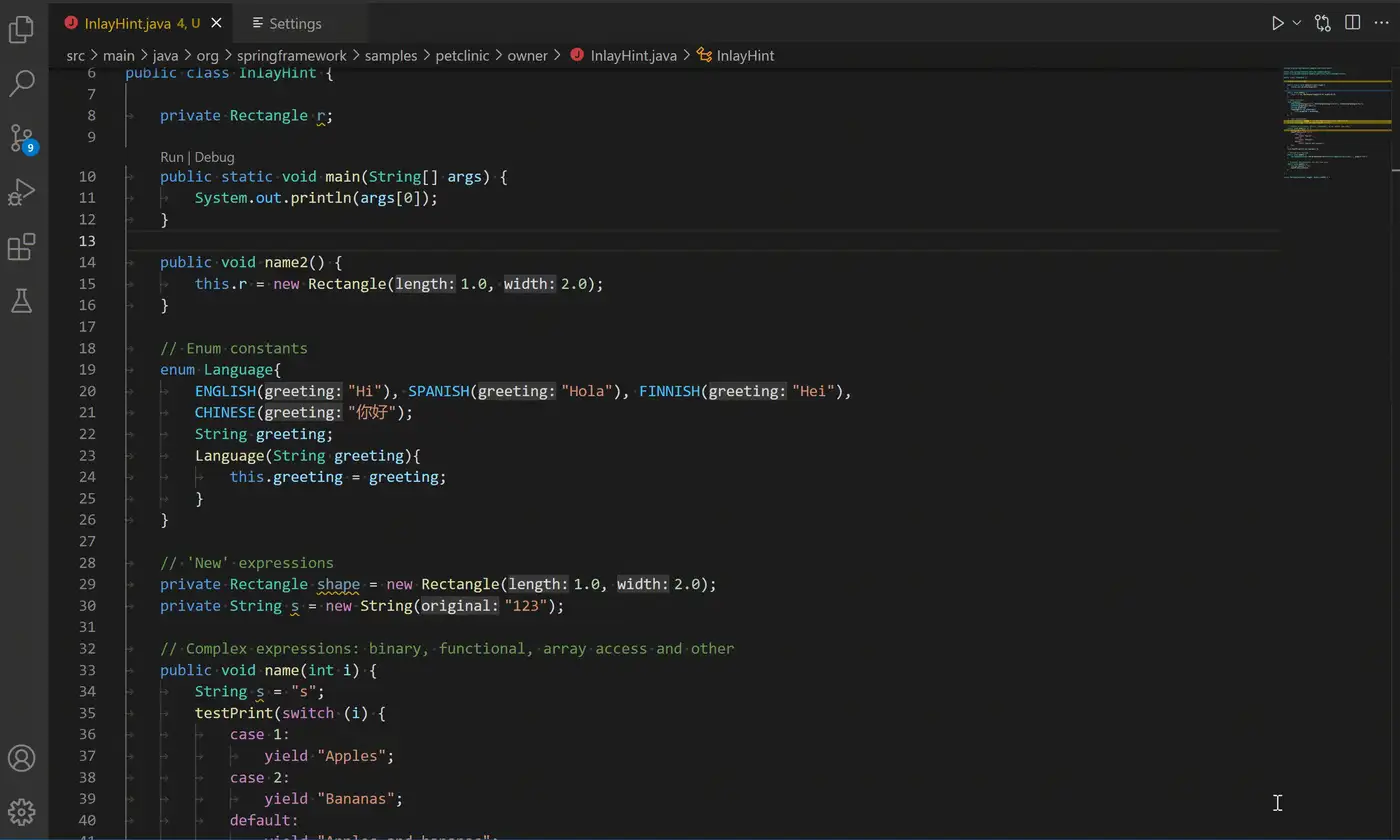Open changes compare icon in editor toolbar

click(1323, 23)
